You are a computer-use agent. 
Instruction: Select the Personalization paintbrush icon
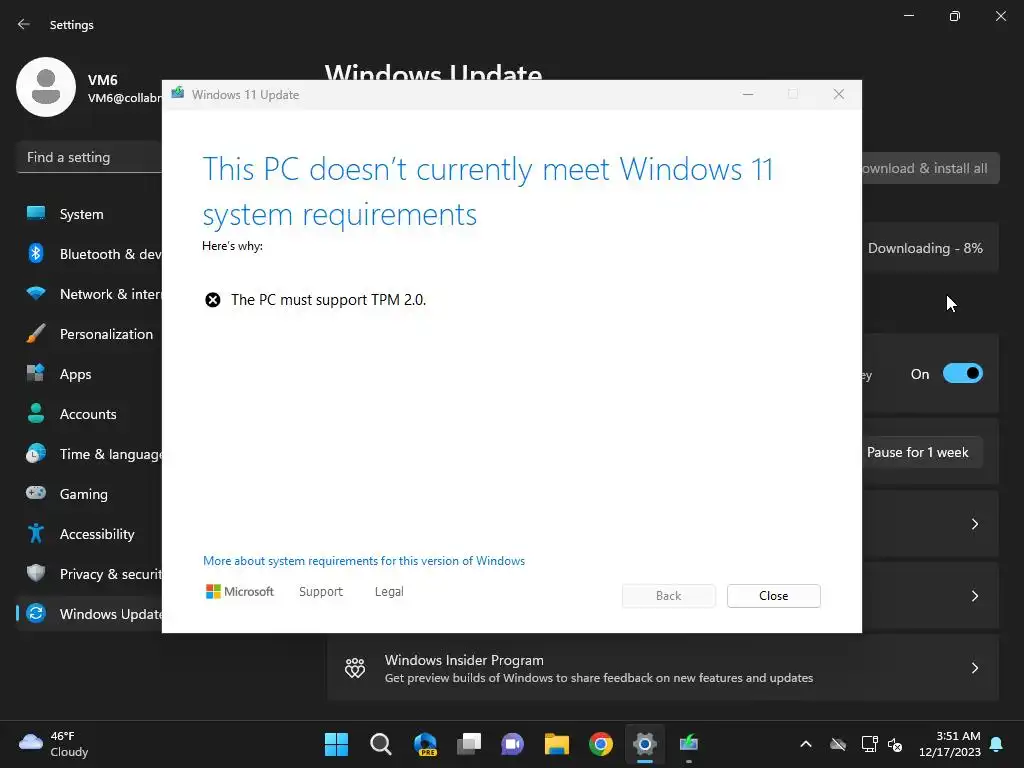pos(36,334)
